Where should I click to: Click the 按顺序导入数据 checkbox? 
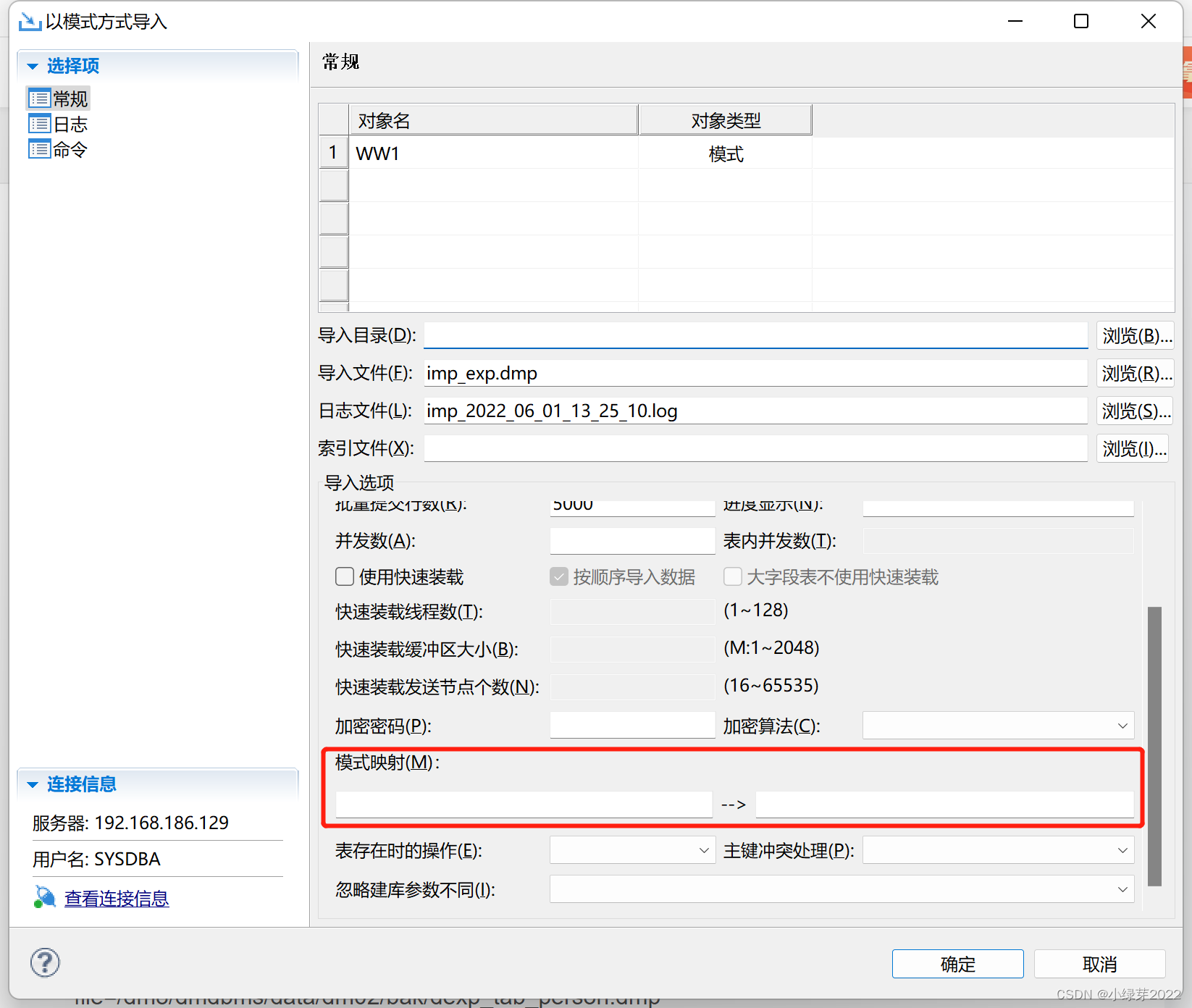point(558,576)
